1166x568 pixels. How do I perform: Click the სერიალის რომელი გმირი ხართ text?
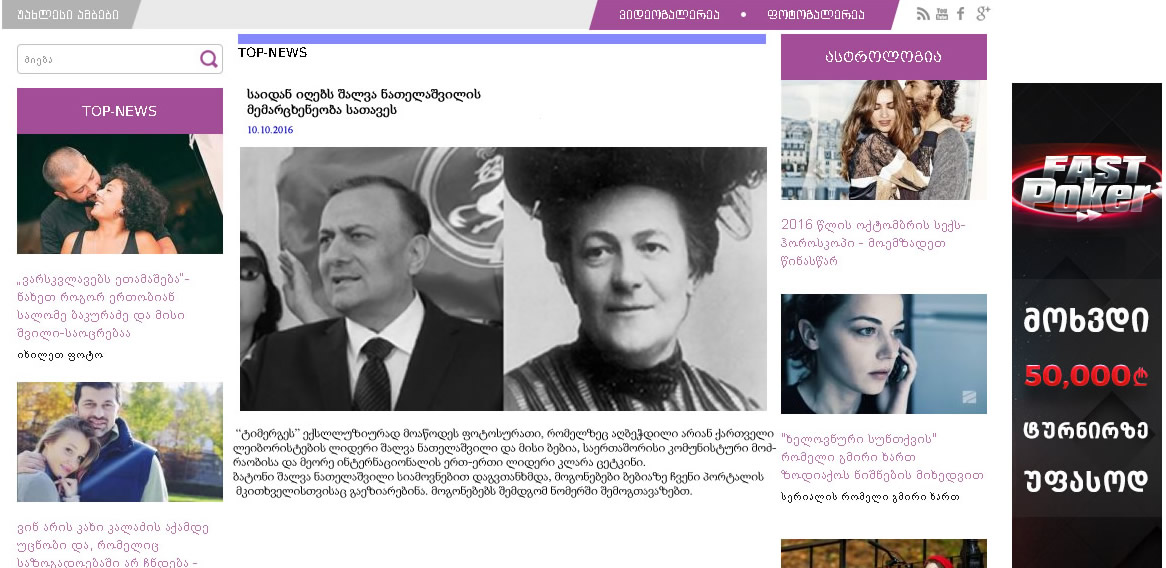point(870,497)
